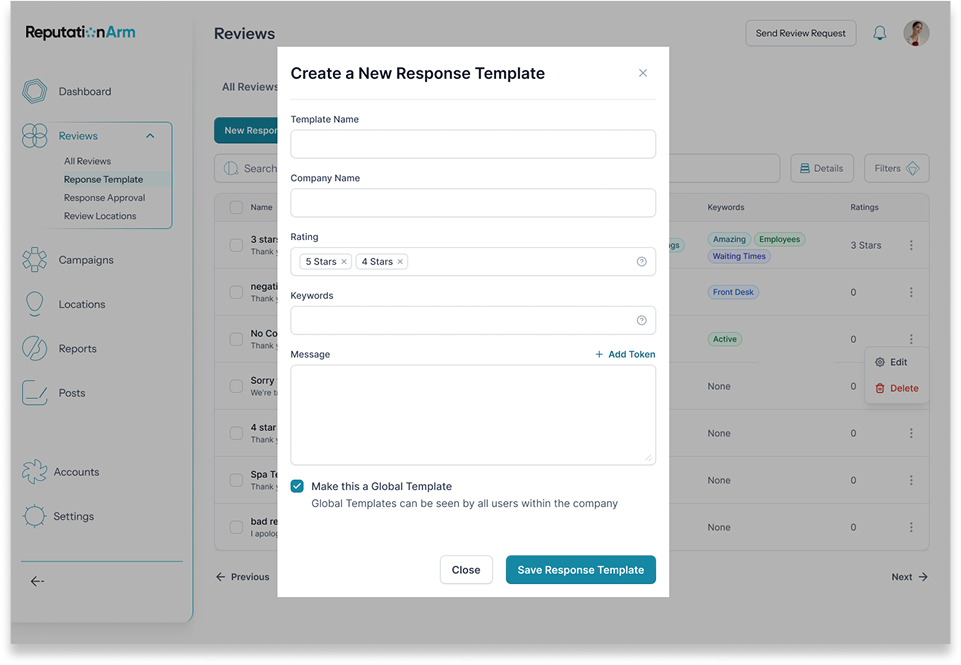This screenshot has height=665, width=961.
Task: Toggle the select-all checkbox in table header
Action: [236, 207]
